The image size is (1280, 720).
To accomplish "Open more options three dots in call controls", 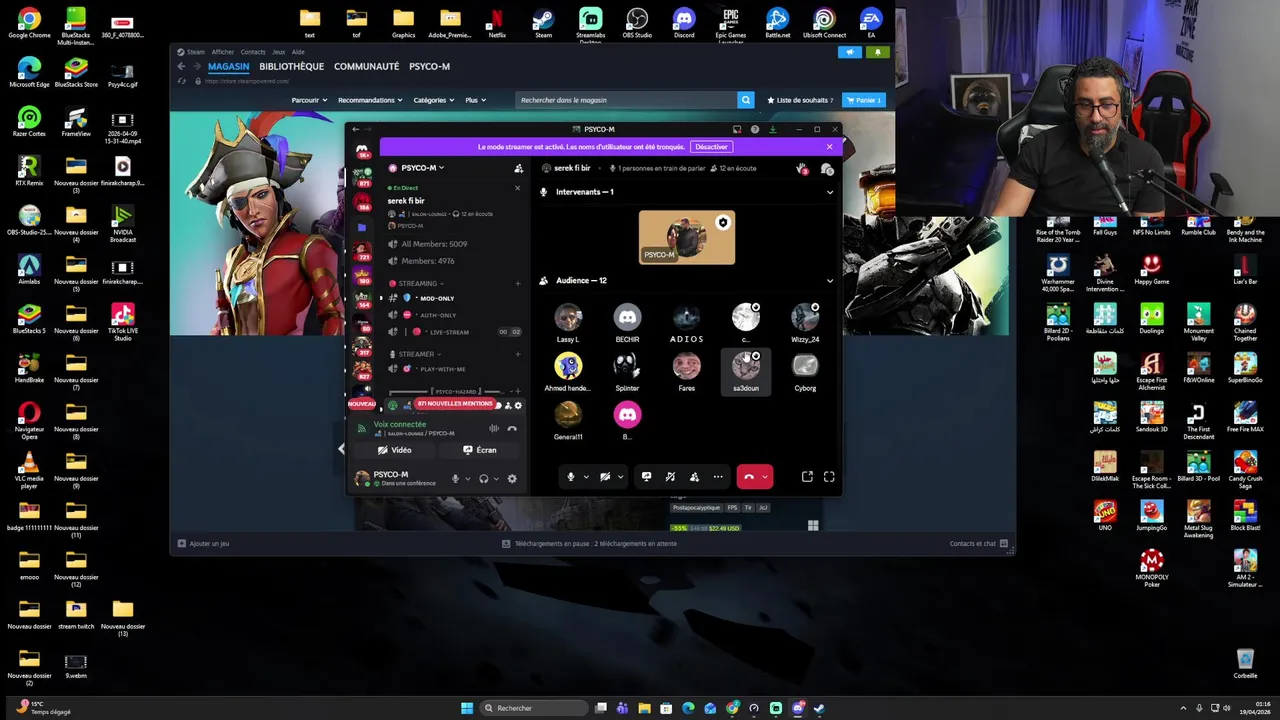I will pos(718,477).
